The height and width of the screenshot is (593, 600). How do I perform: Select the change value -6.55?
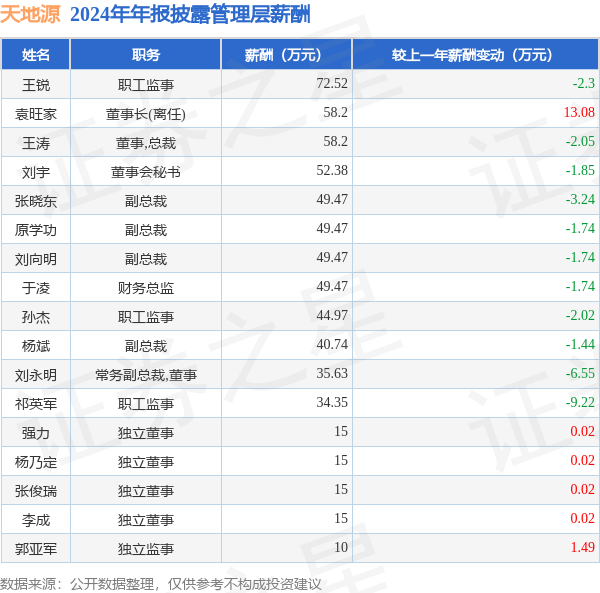click(x=580, y=373)
